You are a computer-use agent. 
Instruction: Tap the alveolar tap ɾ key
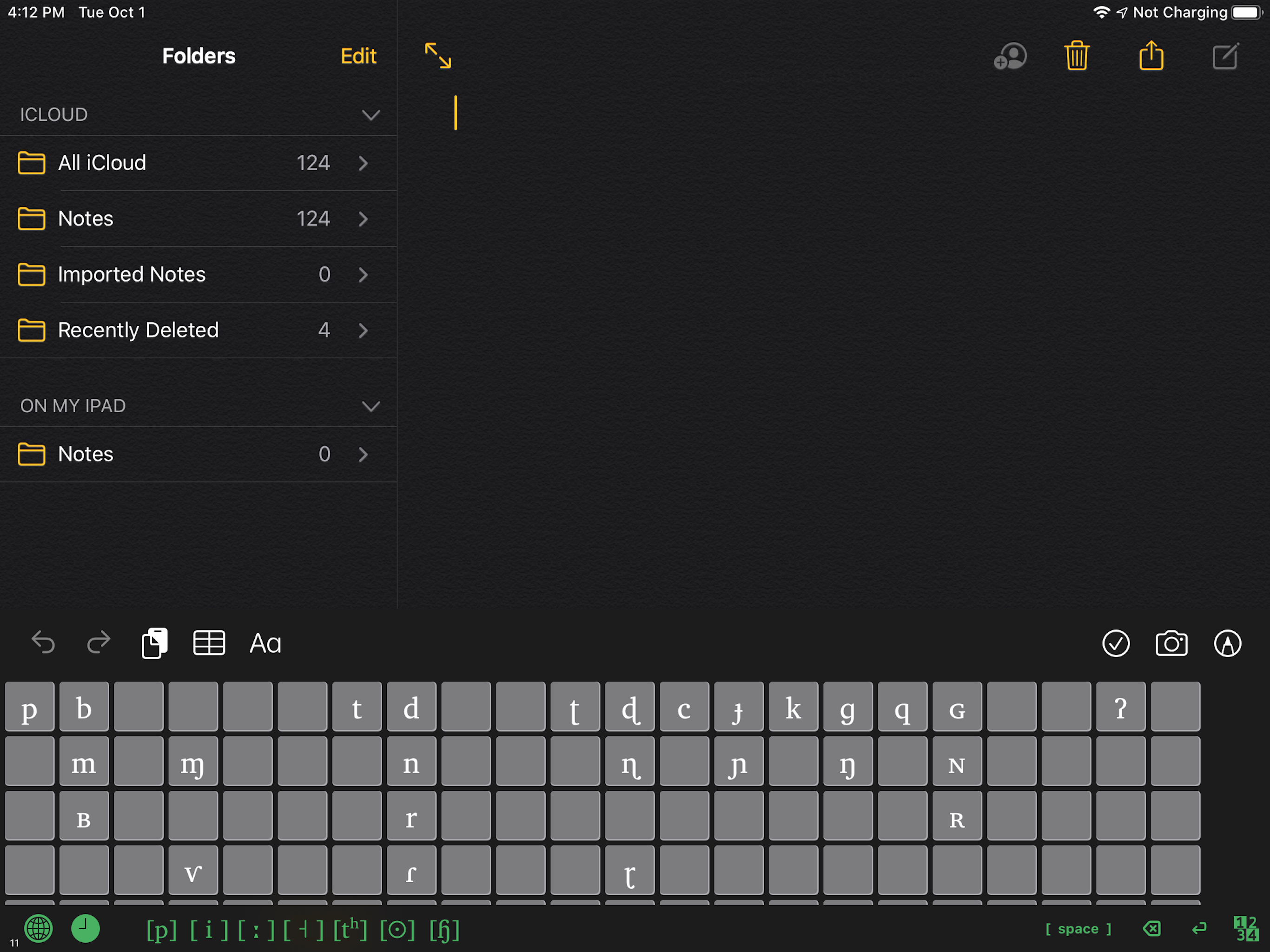click(x=411, y=871)
